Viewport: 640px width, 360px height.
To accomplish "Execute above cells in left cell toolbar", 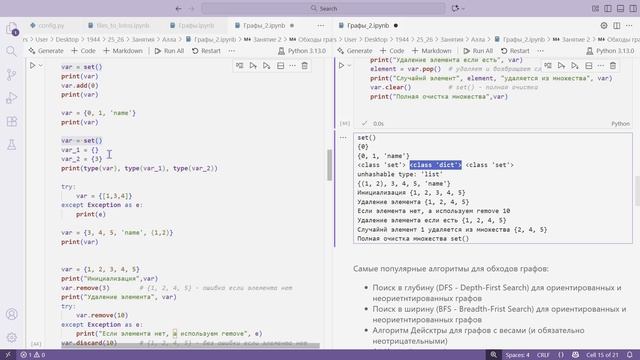I will (253, 66).
